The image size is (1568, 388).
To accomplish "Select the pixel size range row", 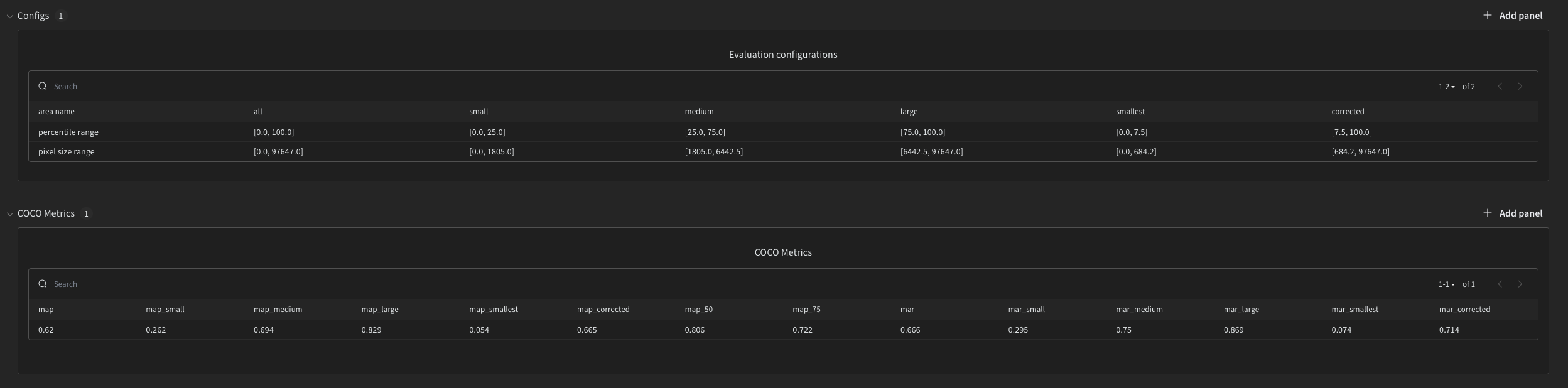I will tap(67, 152).
